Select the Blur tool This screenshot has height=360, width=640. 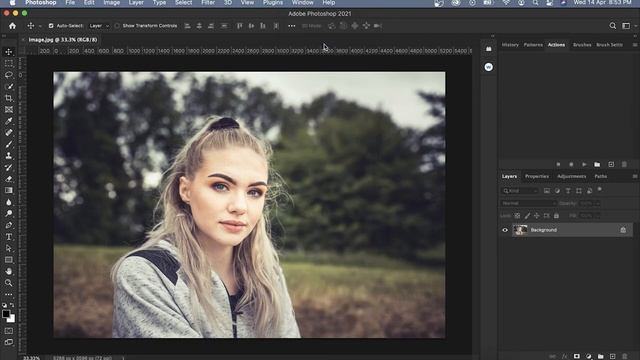click(x=9, y=202)
